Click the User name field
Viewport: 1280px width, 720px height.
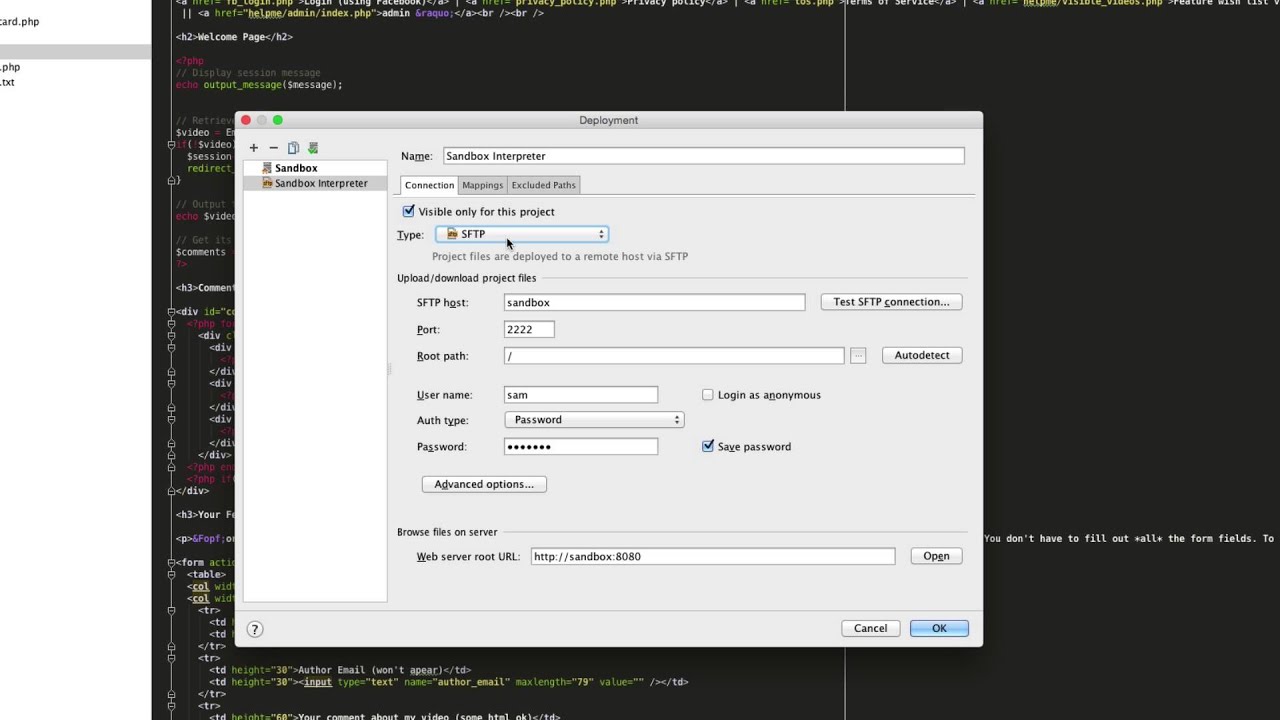coord(581,395)
